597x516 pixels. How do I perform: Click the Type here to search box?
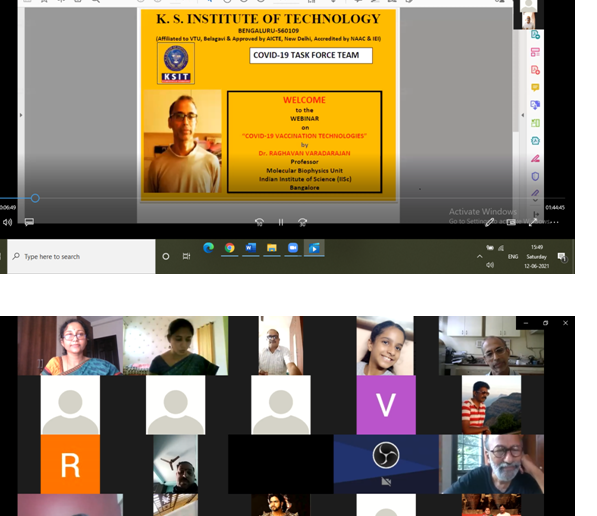click(81, 256)
